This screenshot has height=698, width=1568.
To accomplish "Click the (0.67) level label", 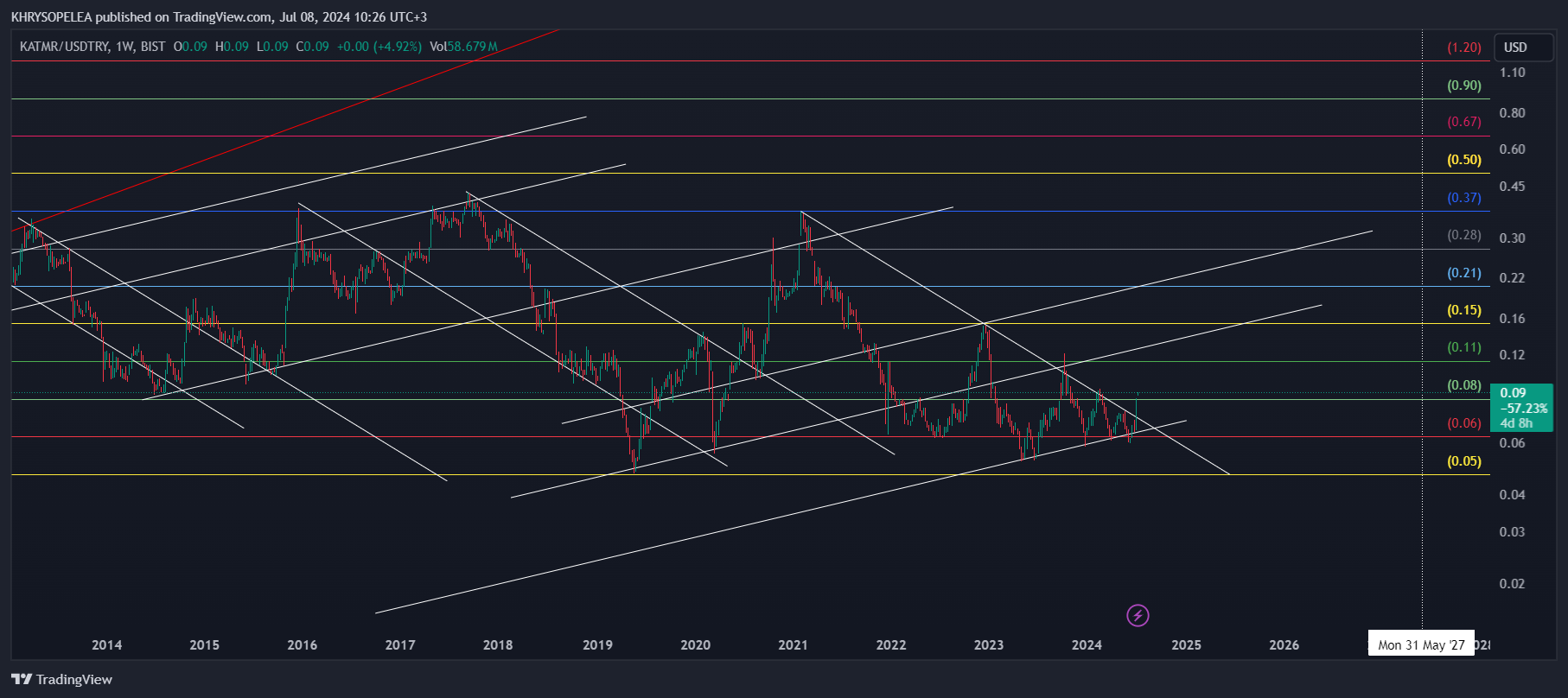I will (1464, 122).
